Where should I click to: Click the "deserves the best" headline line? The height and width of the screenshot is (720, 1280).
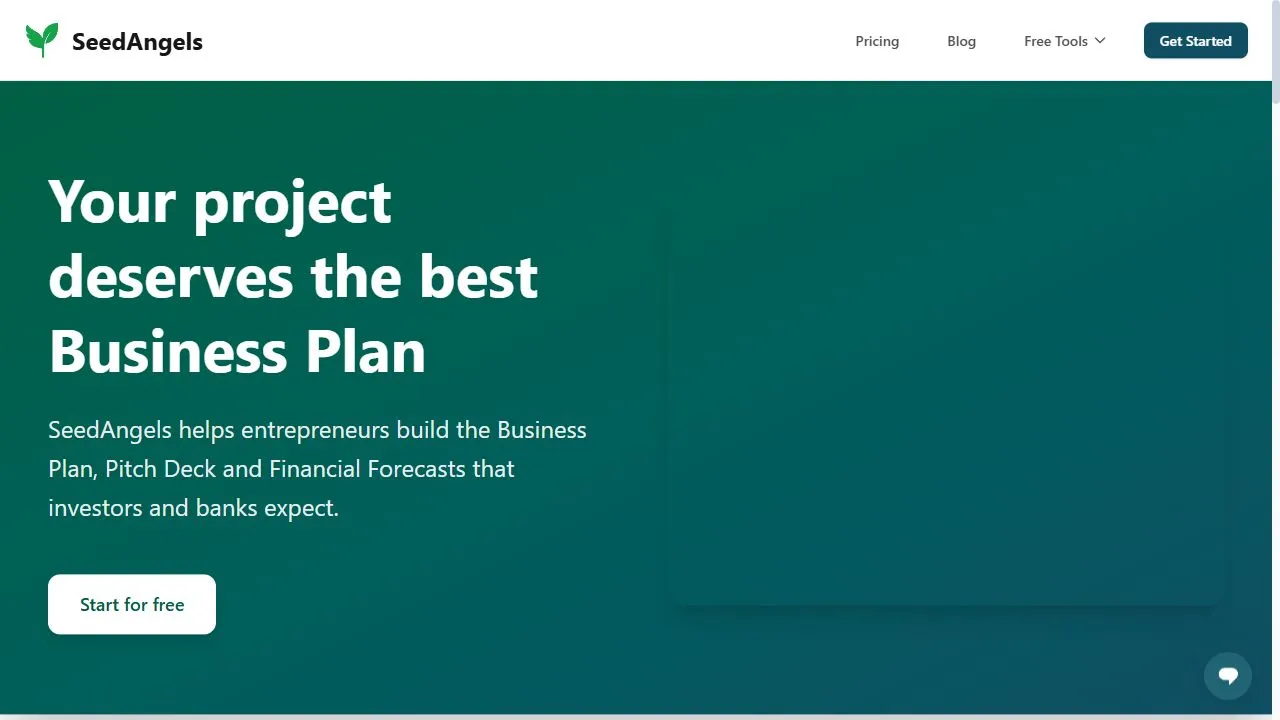click(x=293, y=277)
